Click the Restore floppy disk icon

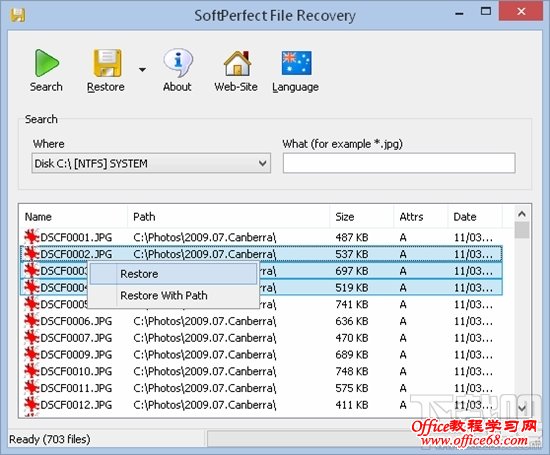click(x=107, y=63)
